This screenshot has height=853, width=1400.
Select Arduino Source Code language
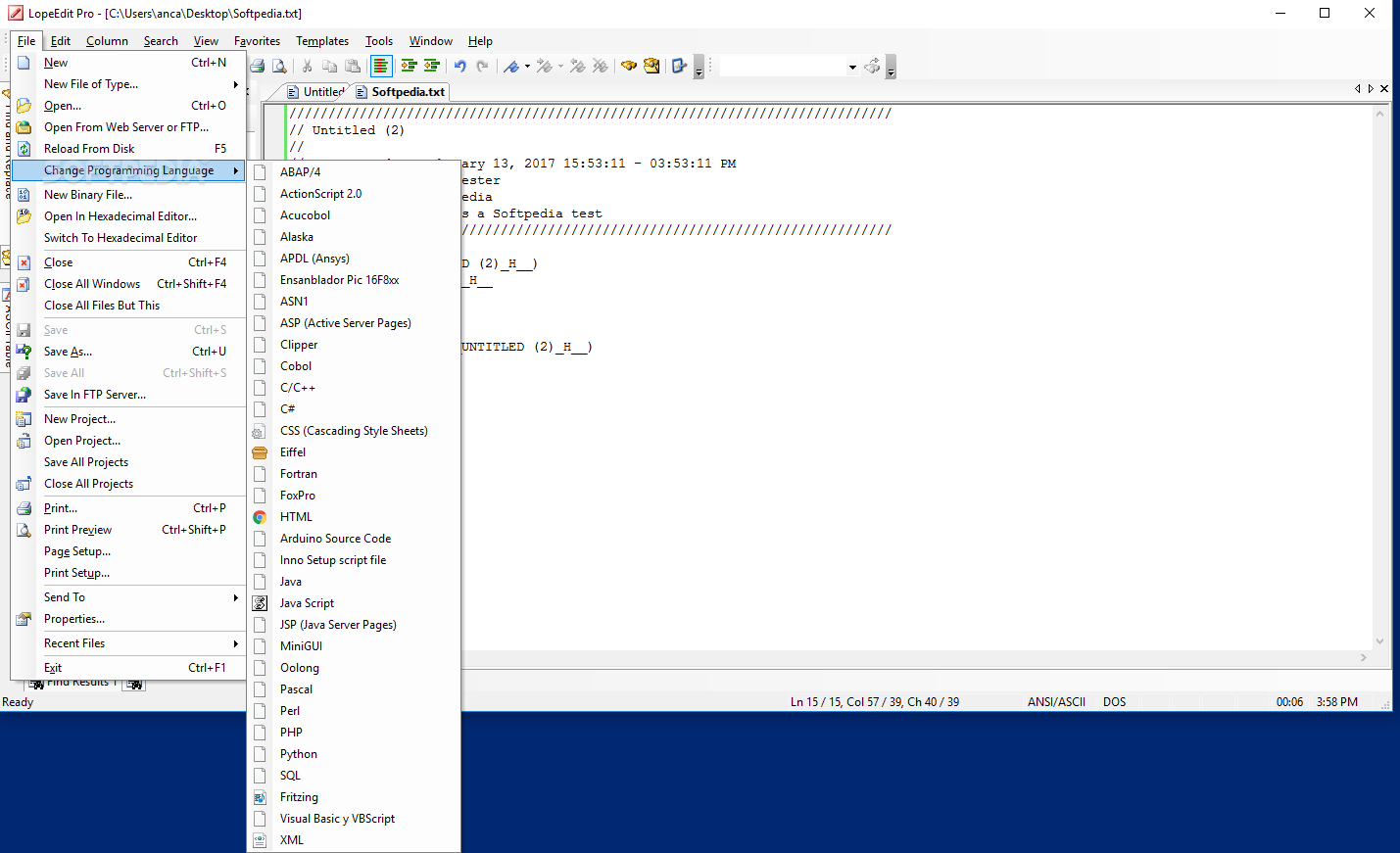point(354,539)
